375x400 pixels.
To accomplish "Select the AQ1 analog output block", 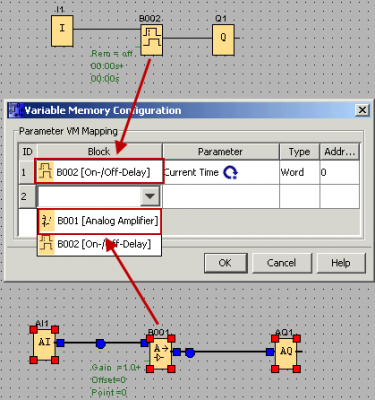I will (286, 354).
